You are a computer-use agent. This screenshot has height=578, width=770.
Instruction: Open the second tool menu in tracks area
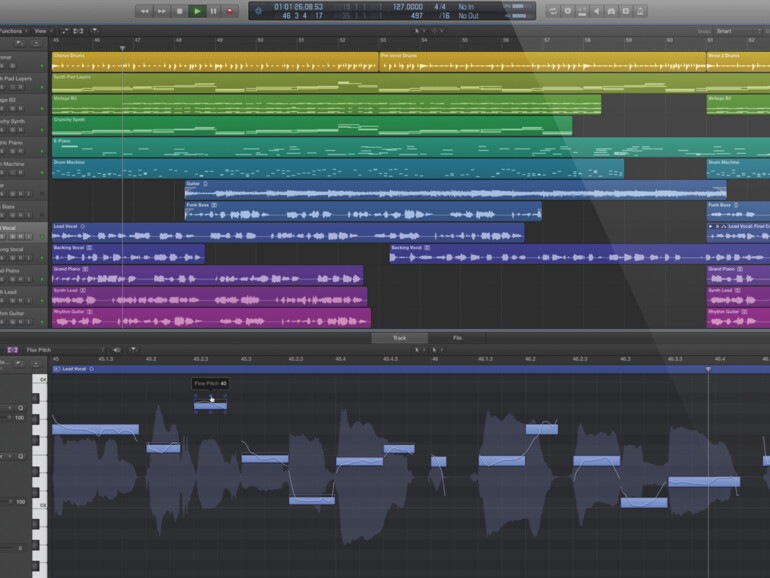(x=437, y=31)
